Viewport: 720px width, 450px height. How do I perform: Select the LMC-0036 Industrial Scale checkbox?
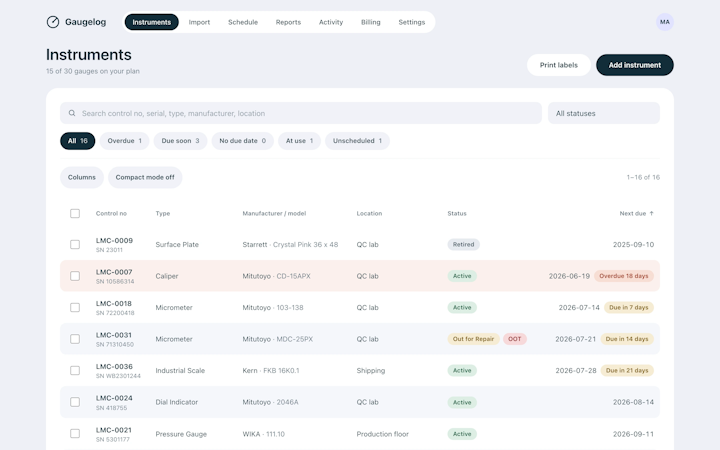point(75,371)
